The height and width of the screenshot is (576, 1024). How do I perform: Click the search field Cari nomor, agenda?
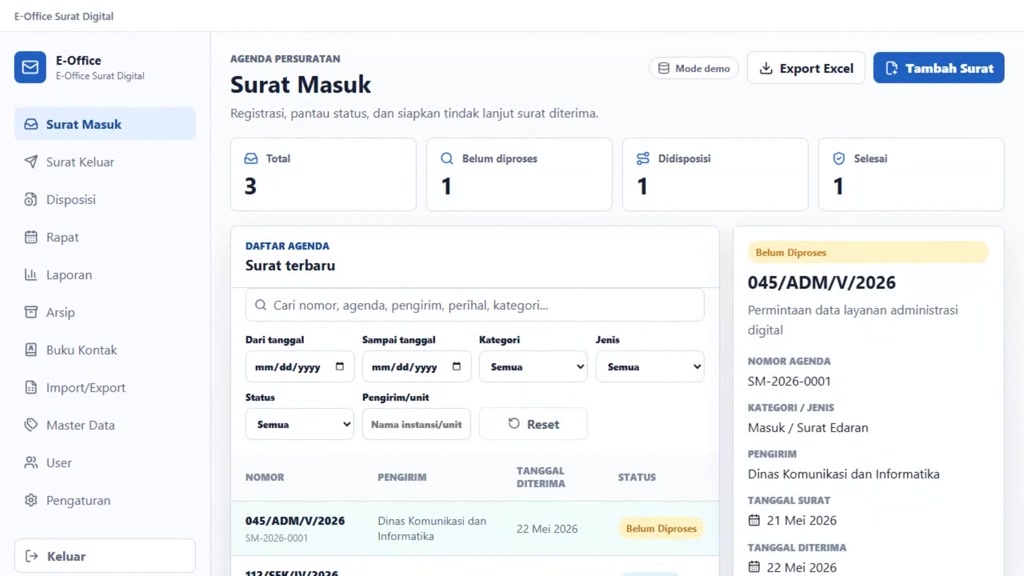coord(475,305)
